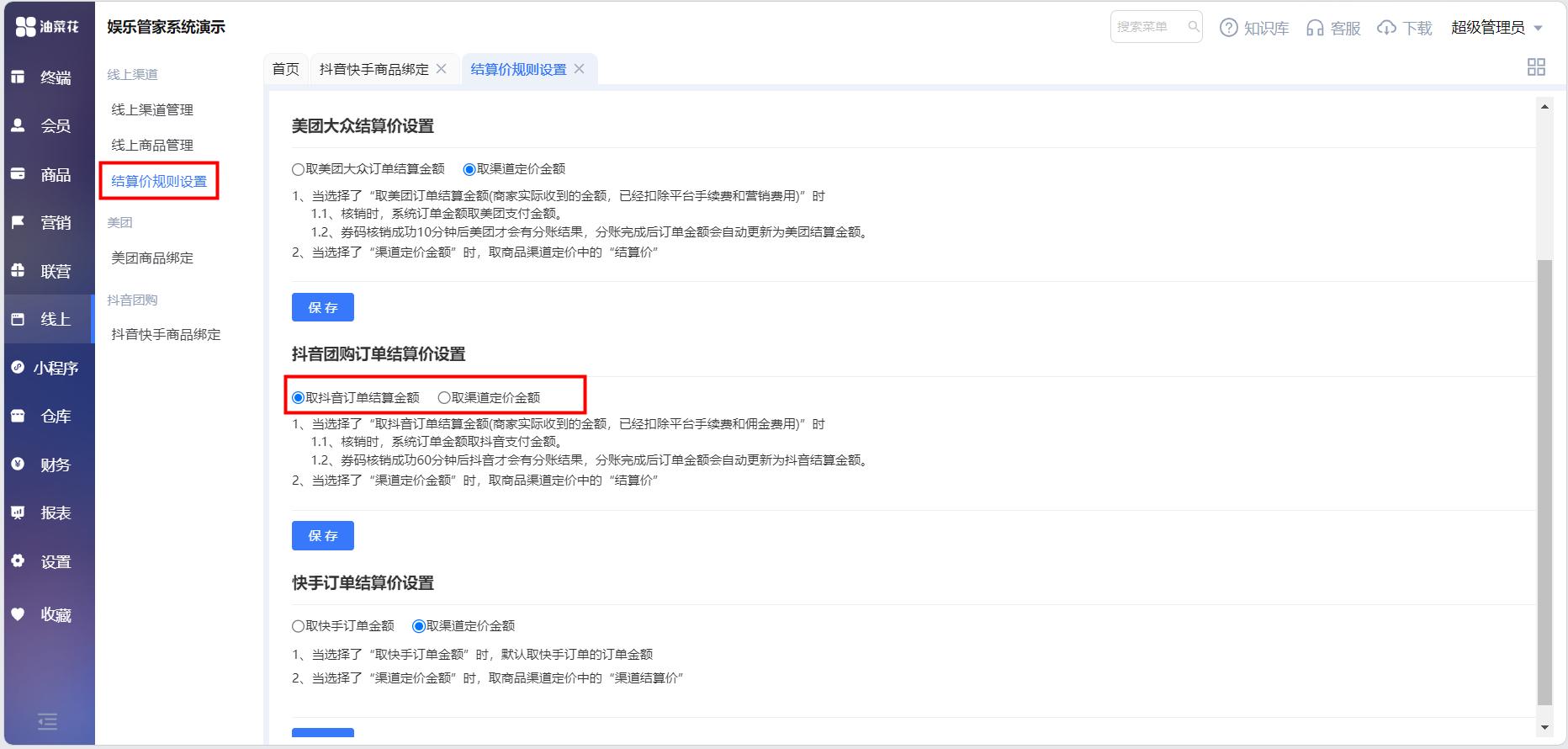Open the 终端 terminal sidebar icon
This screenshot has height=749, width=1568.
tap(18, 77)
